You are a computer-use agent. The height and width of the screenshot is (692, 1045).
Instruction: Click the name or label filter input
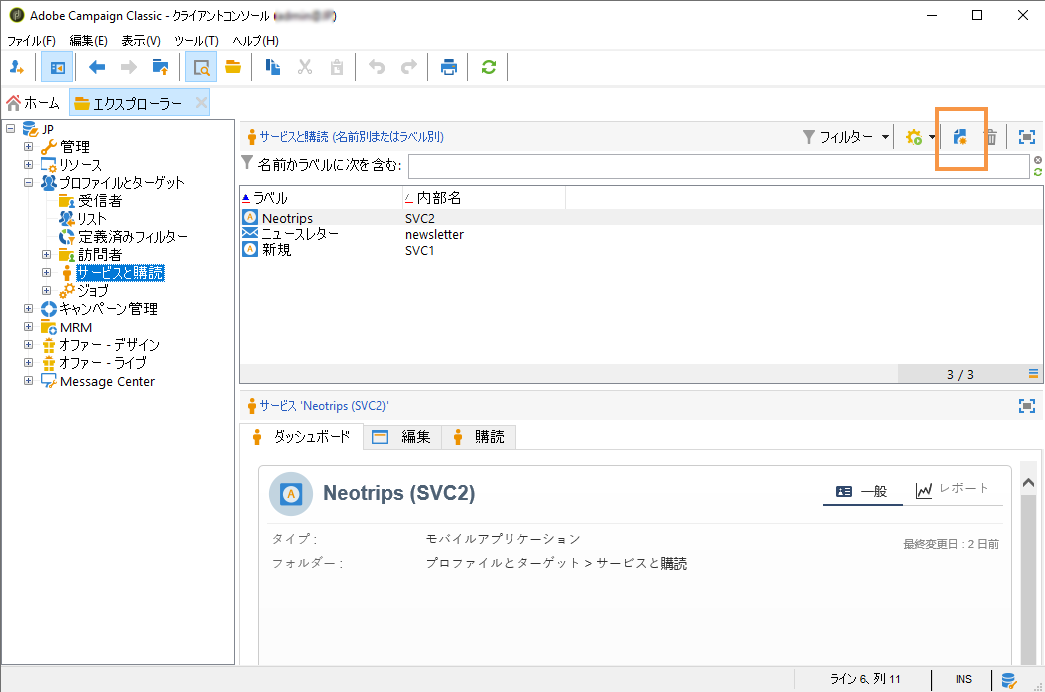(718, 166)
